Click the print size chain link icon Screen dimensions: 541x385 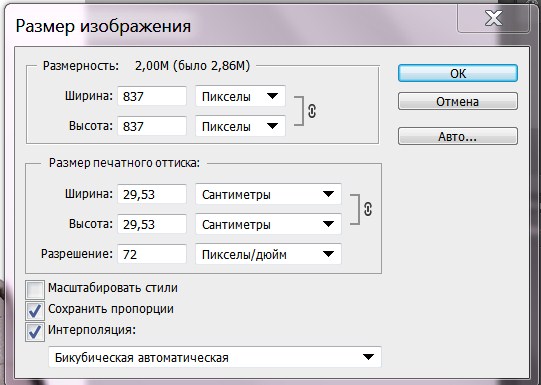point(368,209)
